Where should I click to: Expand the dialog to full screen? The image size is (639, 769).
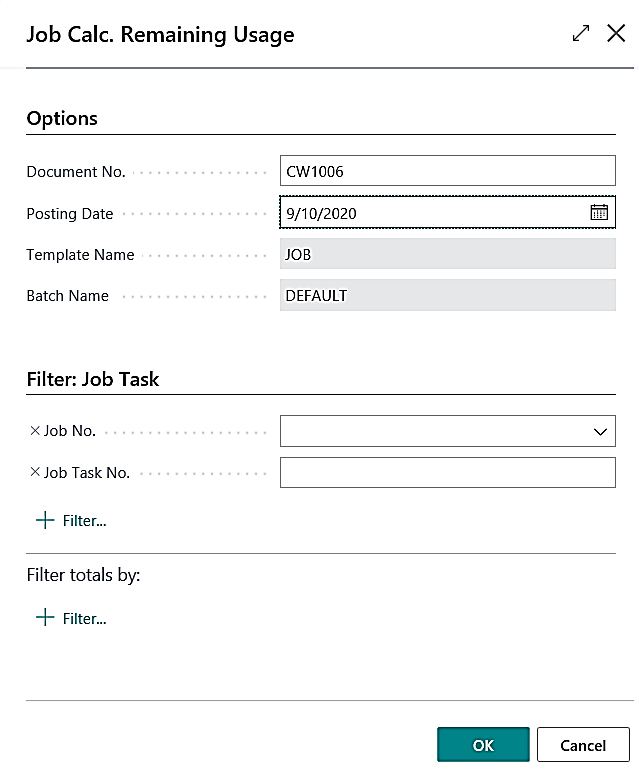point(581,34)
